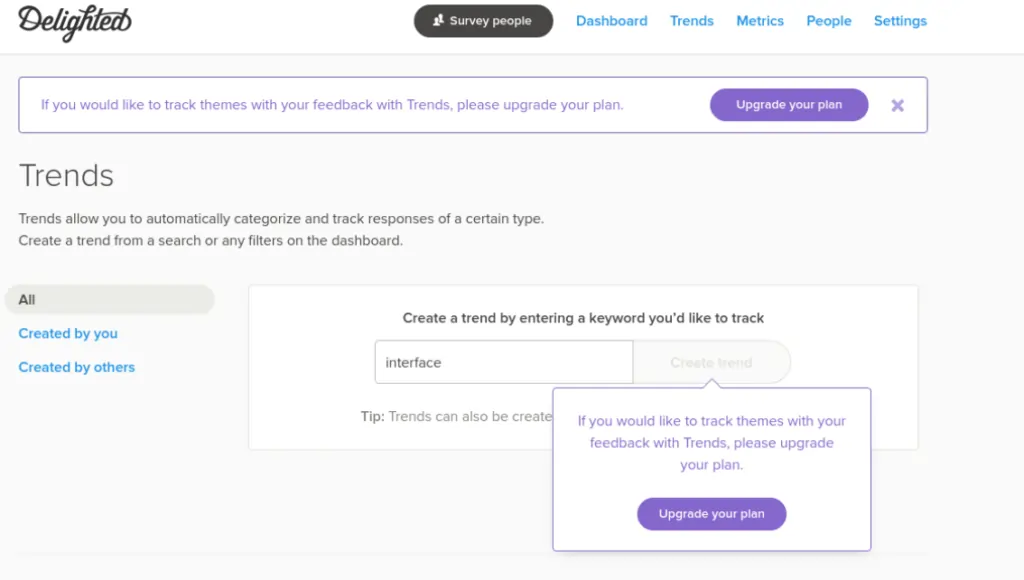The image size is (1024, 580).
Task: Open the Survey people button
Action: point(483,21)
